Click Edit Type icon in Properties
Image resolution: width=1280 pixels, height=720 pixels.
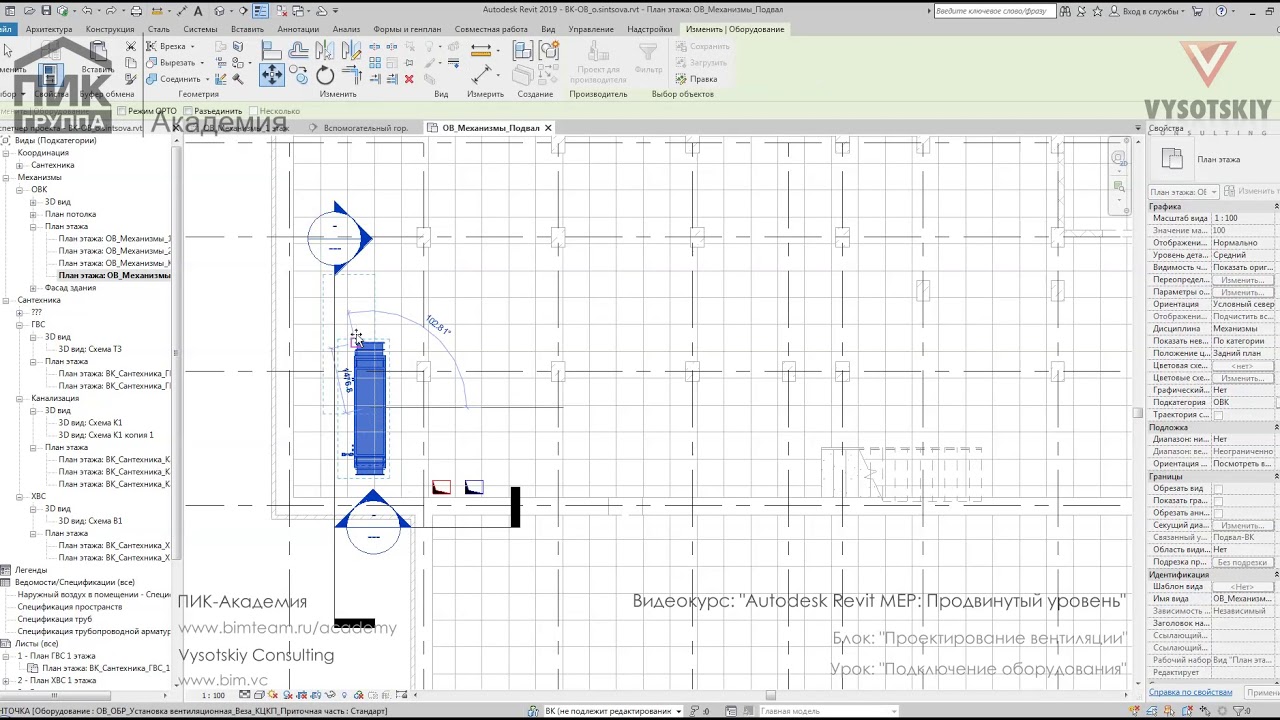(x=1230, y=191)
